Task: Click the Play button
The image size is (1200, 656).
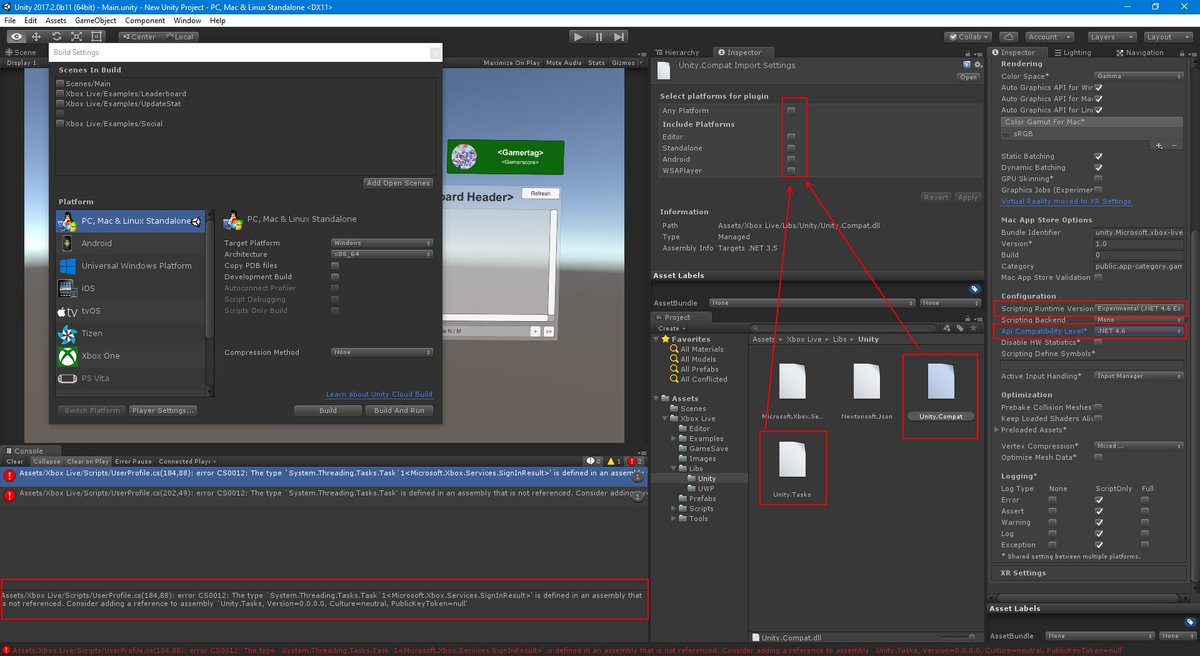Action: pyautogui.click(x=578, y=36)
